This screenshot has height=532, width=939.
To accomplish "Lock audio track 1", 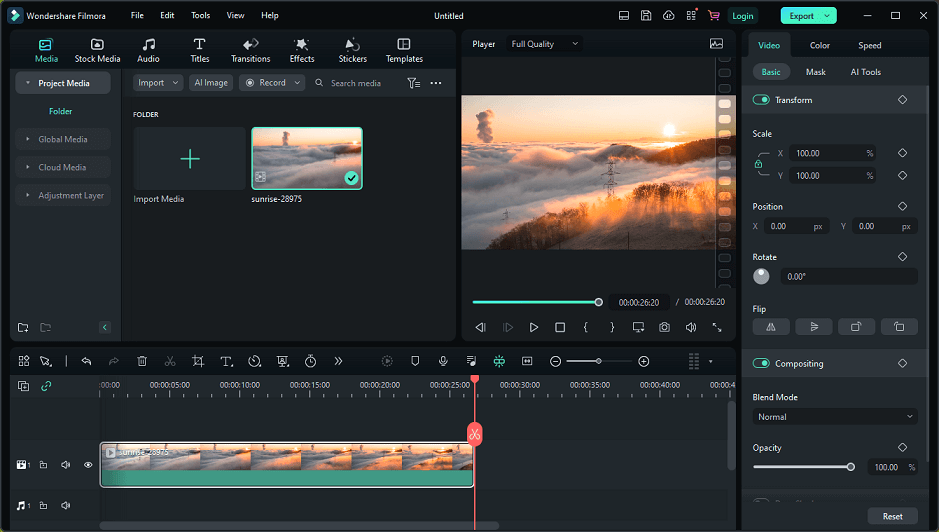I will (x=44, y=506).
